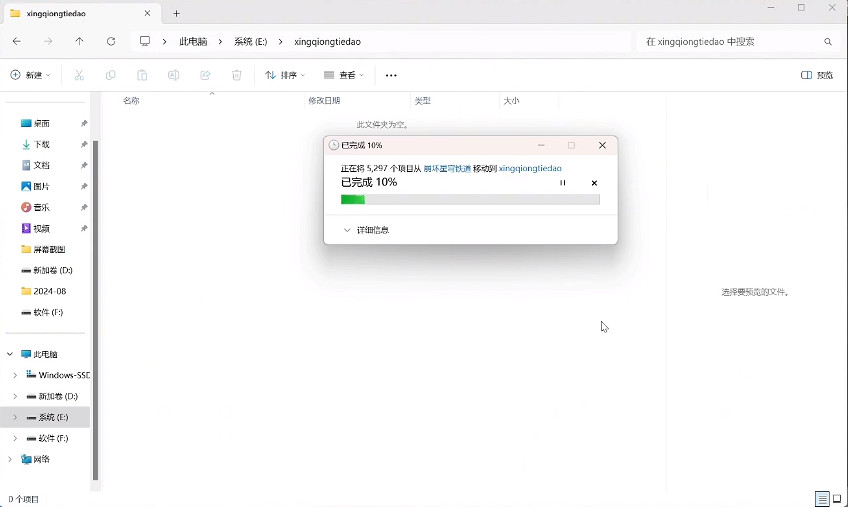This screenshot has height=507, width=848.
Task: Open the 查看 (View) dropdown
Action: 343,75
